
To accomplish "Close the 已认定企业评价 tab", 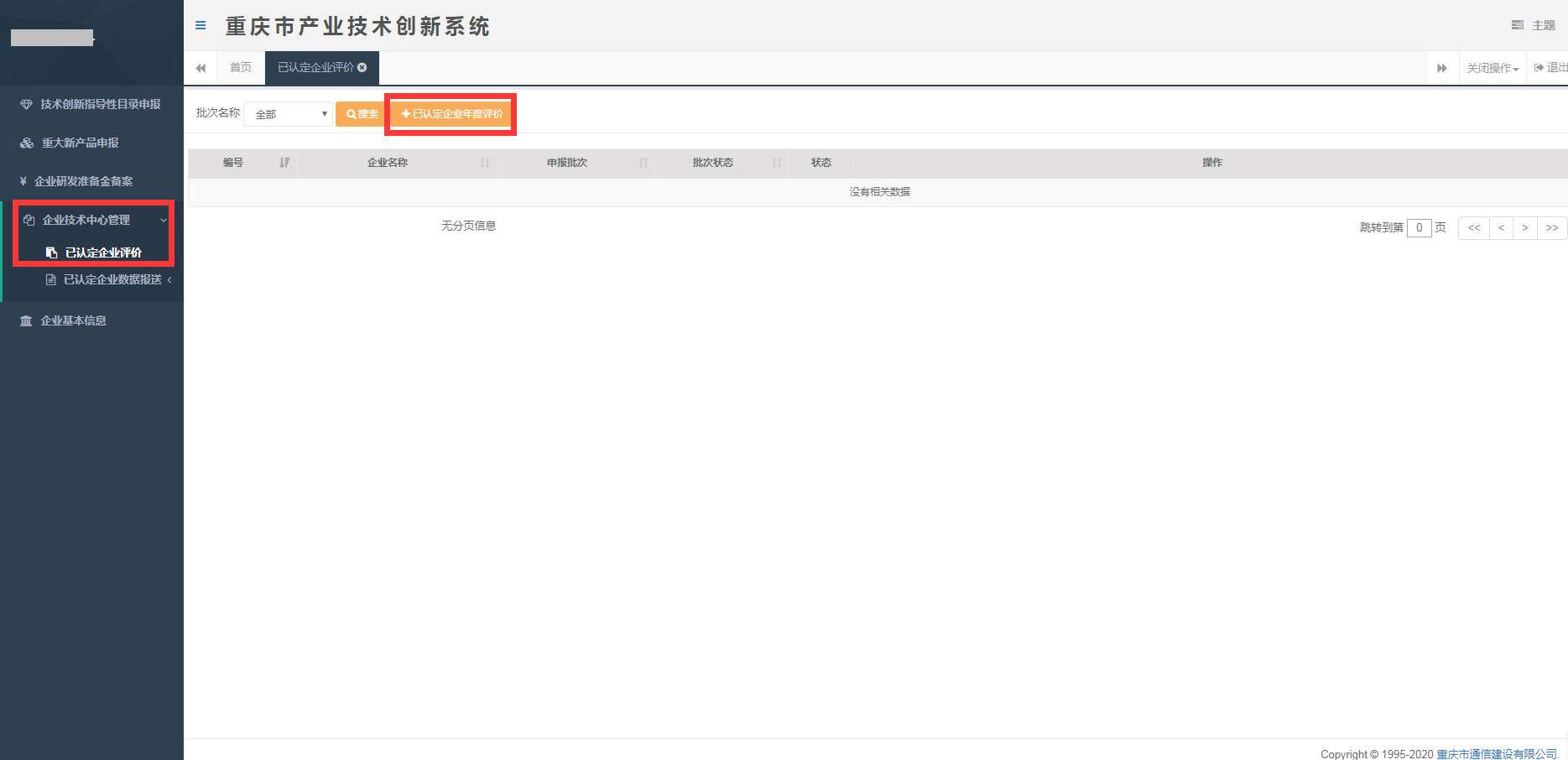I will pyautogui.click(x=362, y=67).
